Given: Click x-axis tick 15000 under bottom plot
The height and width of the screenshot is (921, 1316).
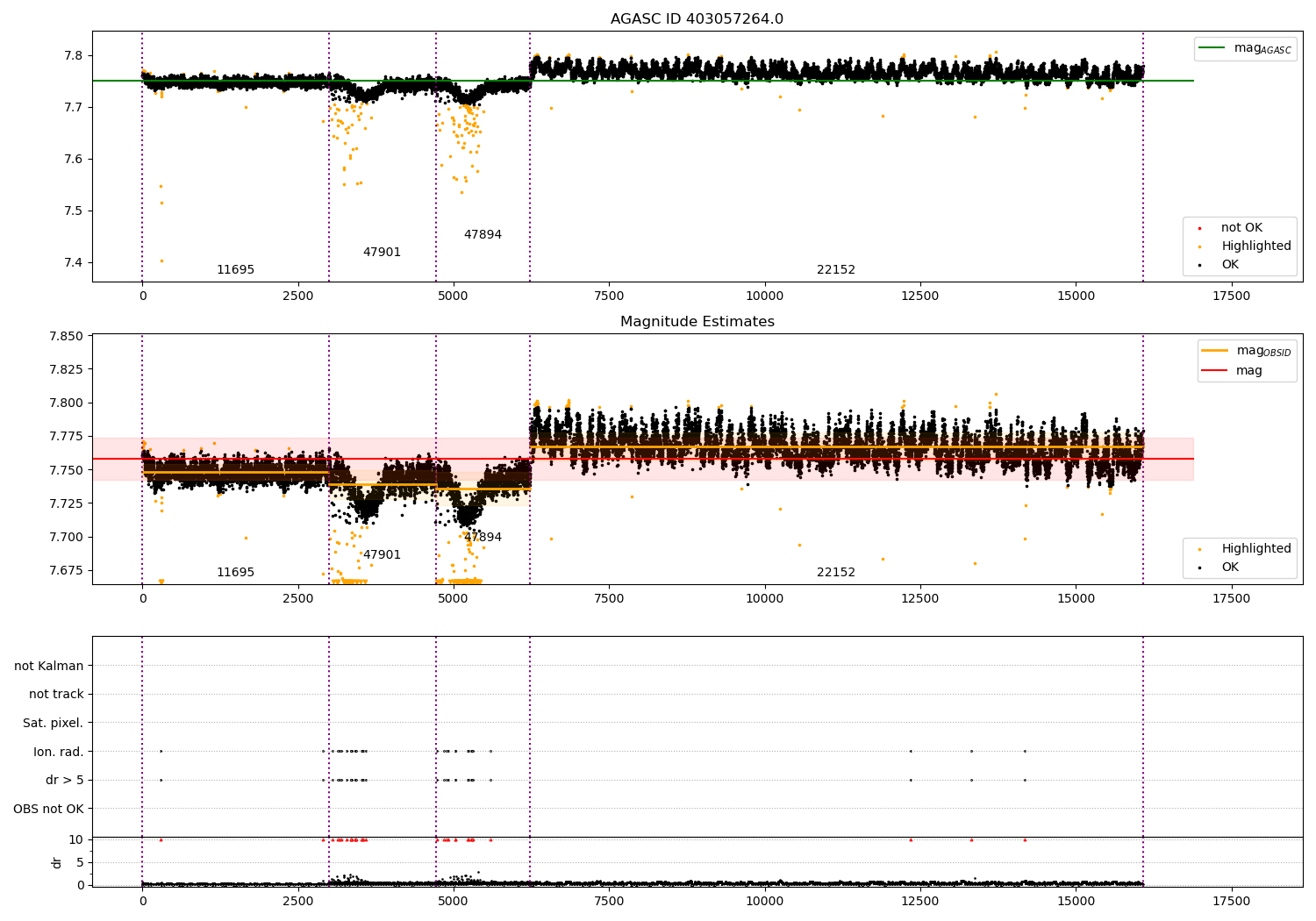Looking at the screenshot, I should tap(1076, 902).
